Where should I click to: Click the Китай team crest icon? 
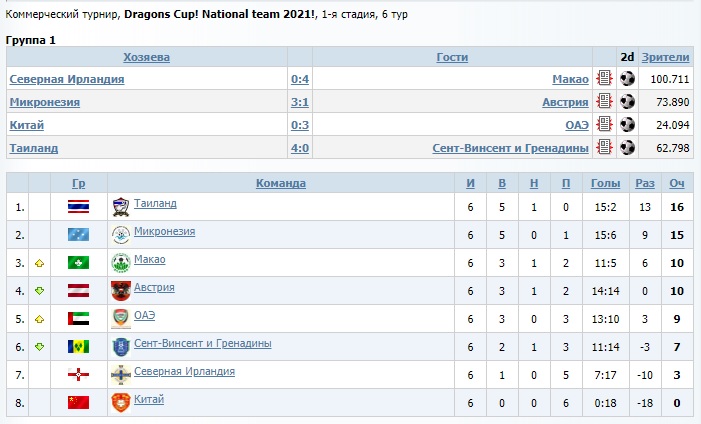tap(120, 402)
